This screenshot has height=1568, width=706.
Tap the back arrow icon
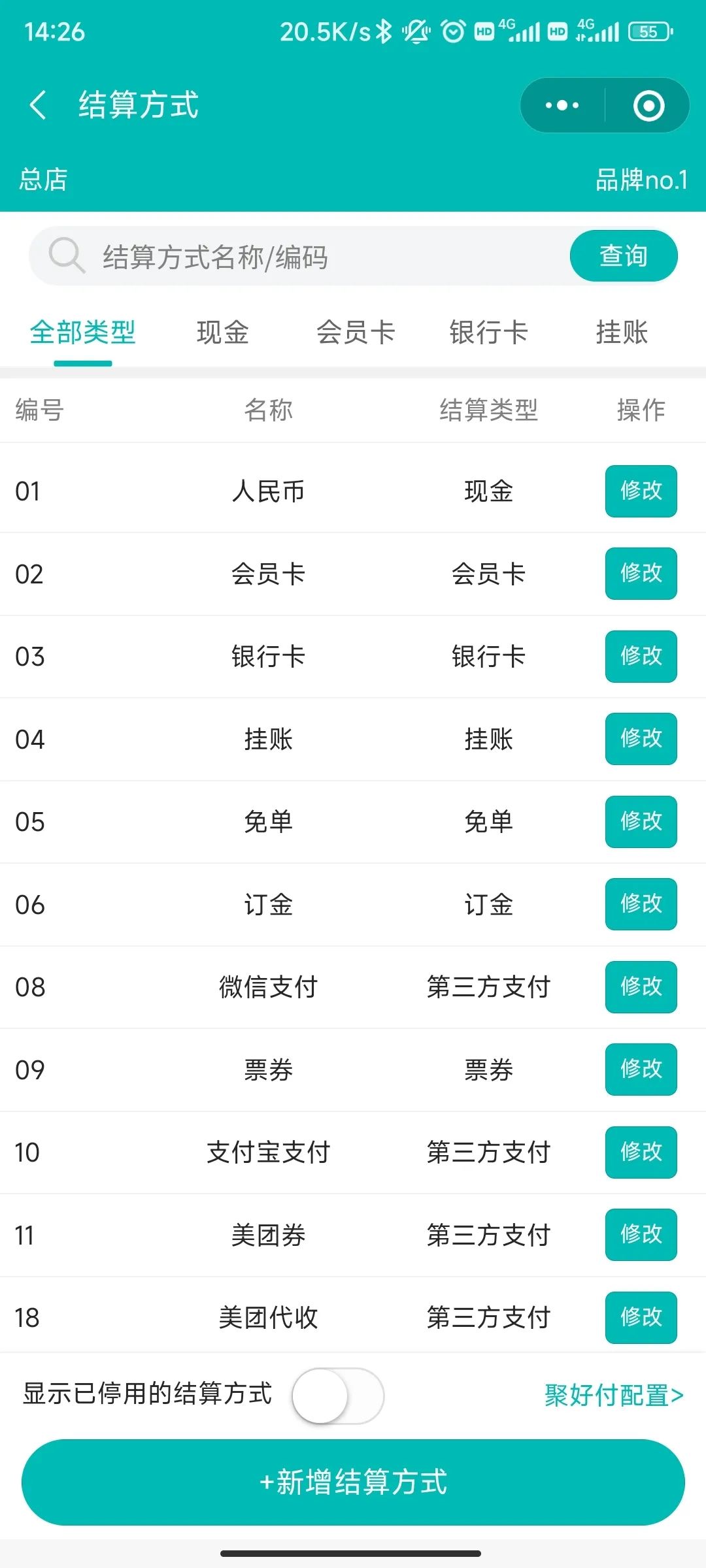pos(38,105)
